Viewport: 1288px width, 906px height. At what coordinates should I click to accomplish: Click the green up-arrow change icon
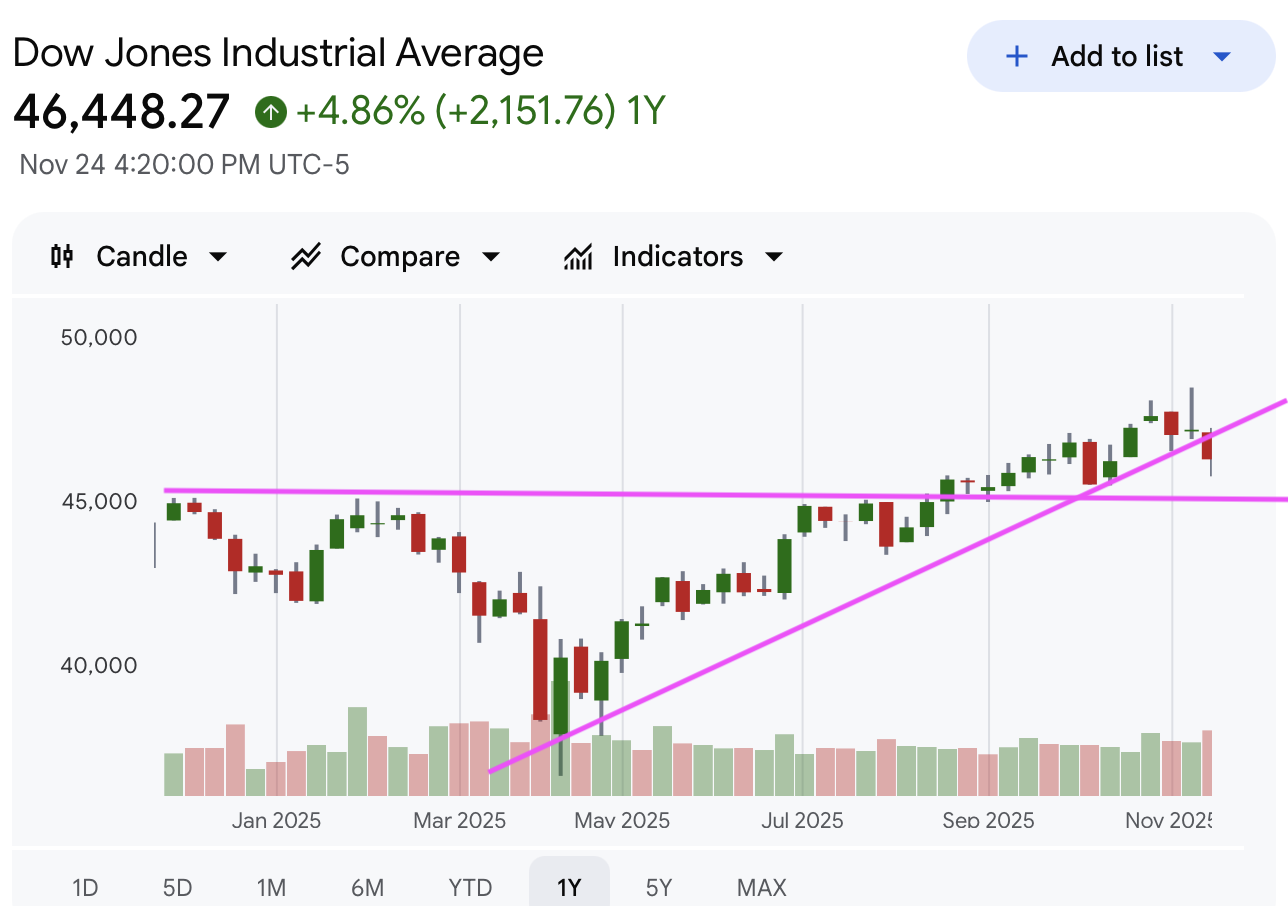(270, 111)
